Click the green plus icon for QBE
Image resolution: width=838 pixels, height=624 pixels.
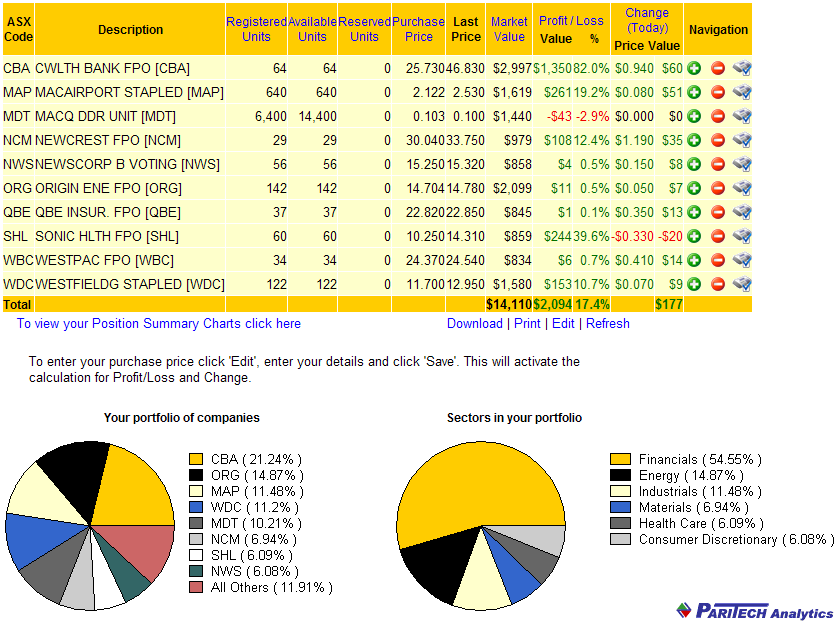[x=694, y=213]
